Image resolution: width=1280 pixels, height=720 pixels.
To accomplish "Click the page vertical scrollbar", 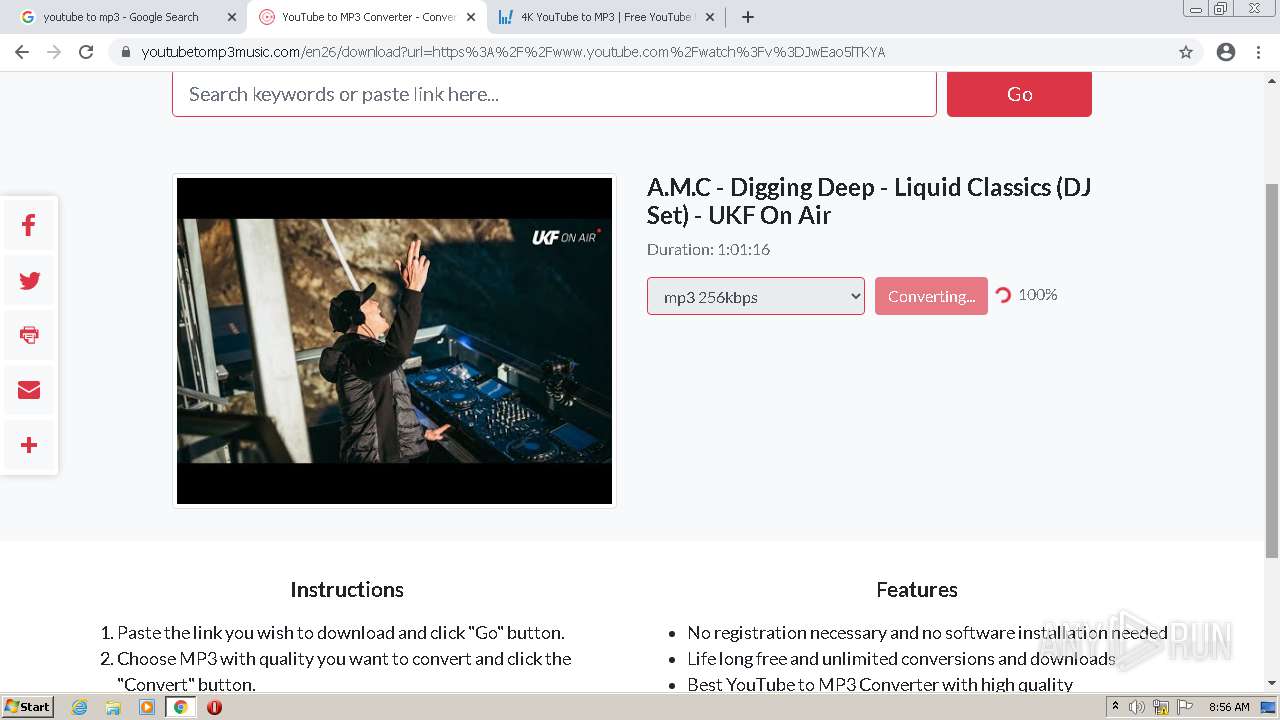I will coord(1272,370).
